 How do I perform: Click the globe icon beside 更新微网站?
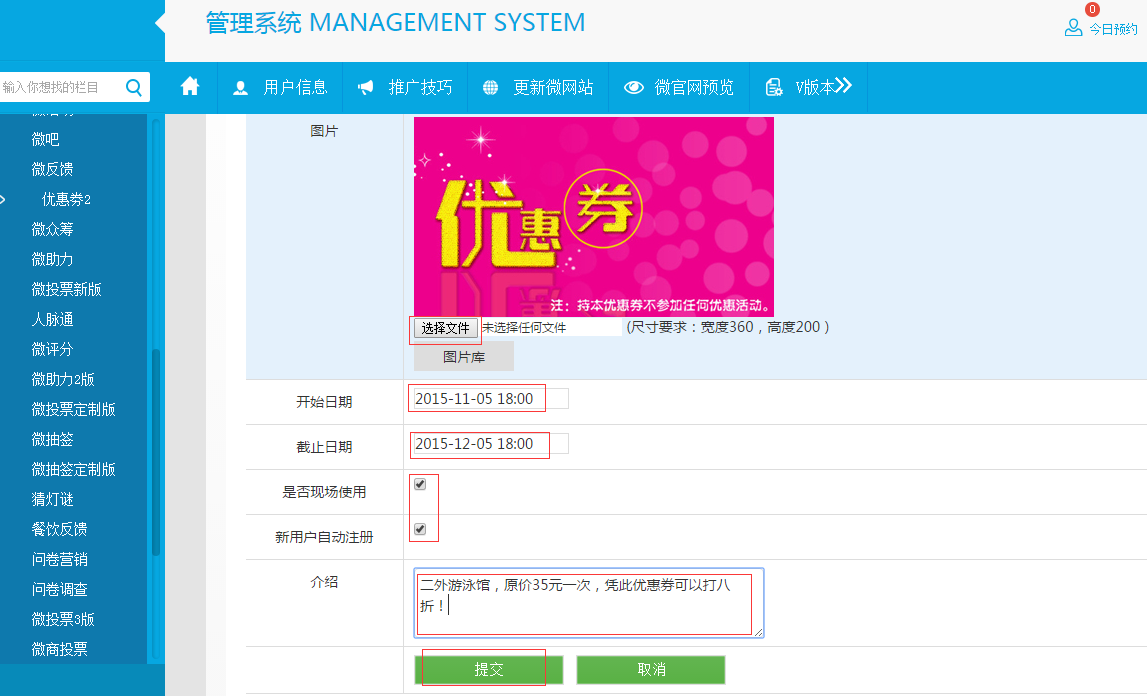coord(490,88)
